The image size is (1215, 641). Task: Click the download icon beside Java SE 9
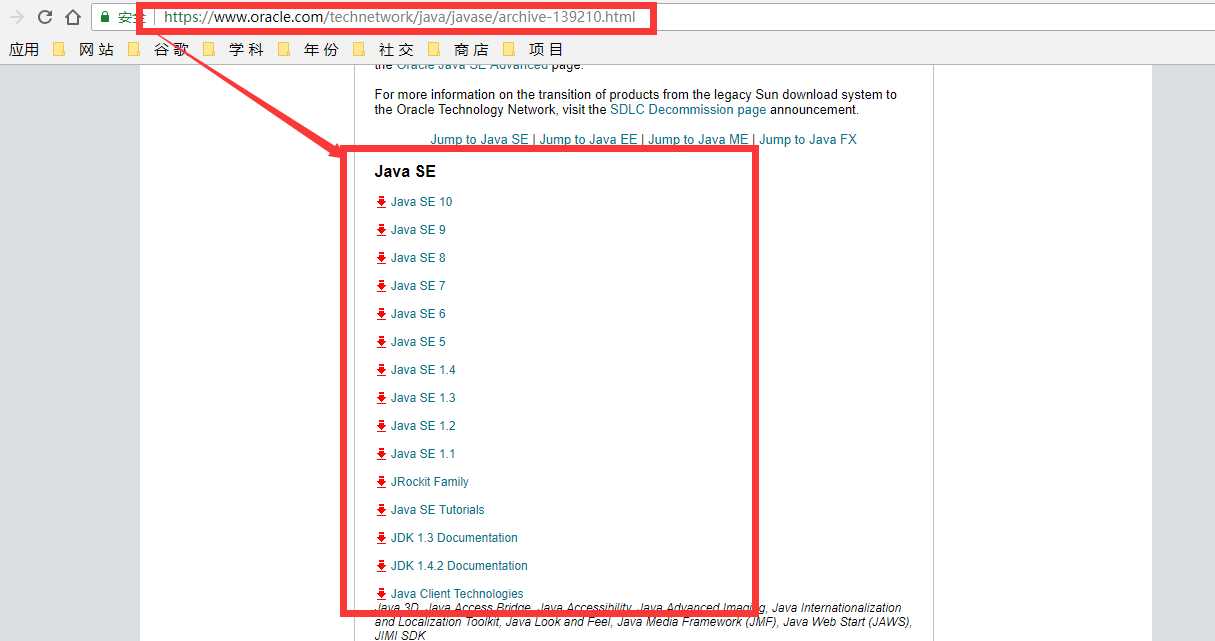[x=381, y=230]
